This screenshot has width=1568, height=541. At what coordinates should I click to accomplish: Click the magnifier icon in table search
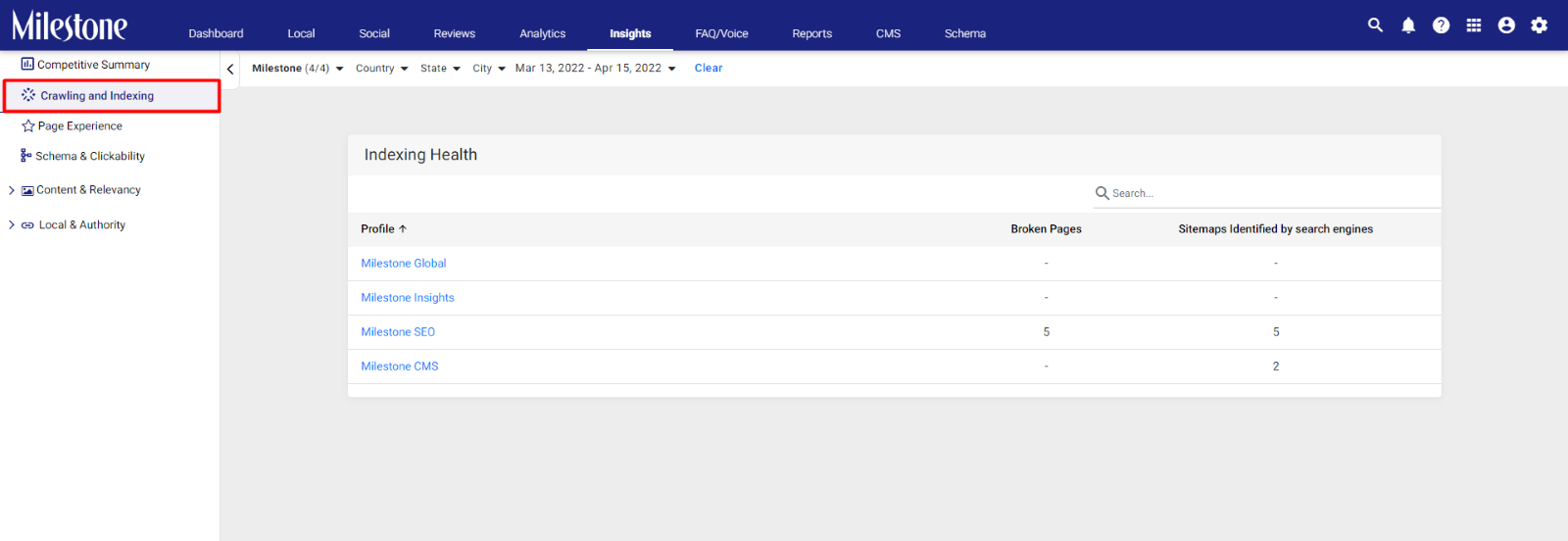click(x=1102, y=193)
